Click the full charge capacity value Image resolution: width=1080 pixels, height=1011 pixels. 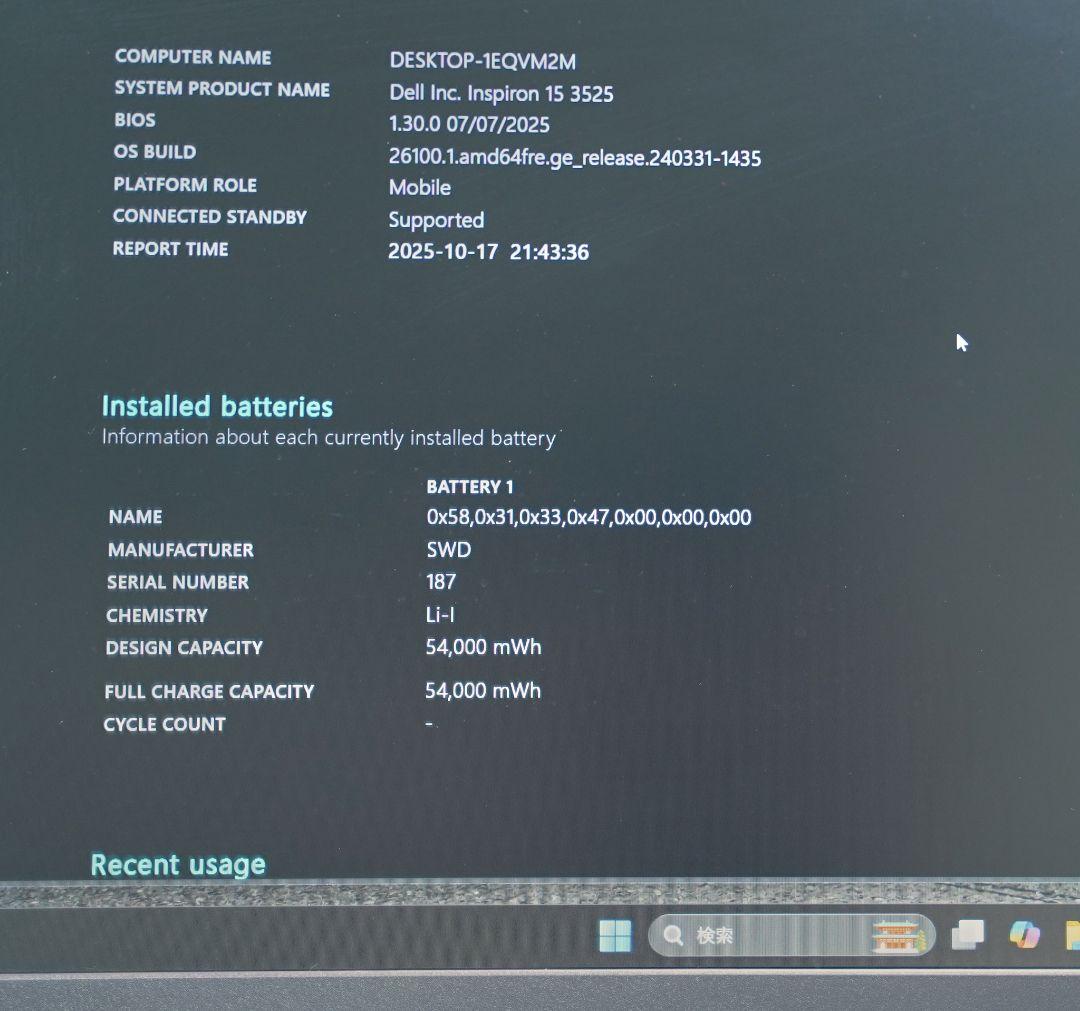[x=482, y=691]
